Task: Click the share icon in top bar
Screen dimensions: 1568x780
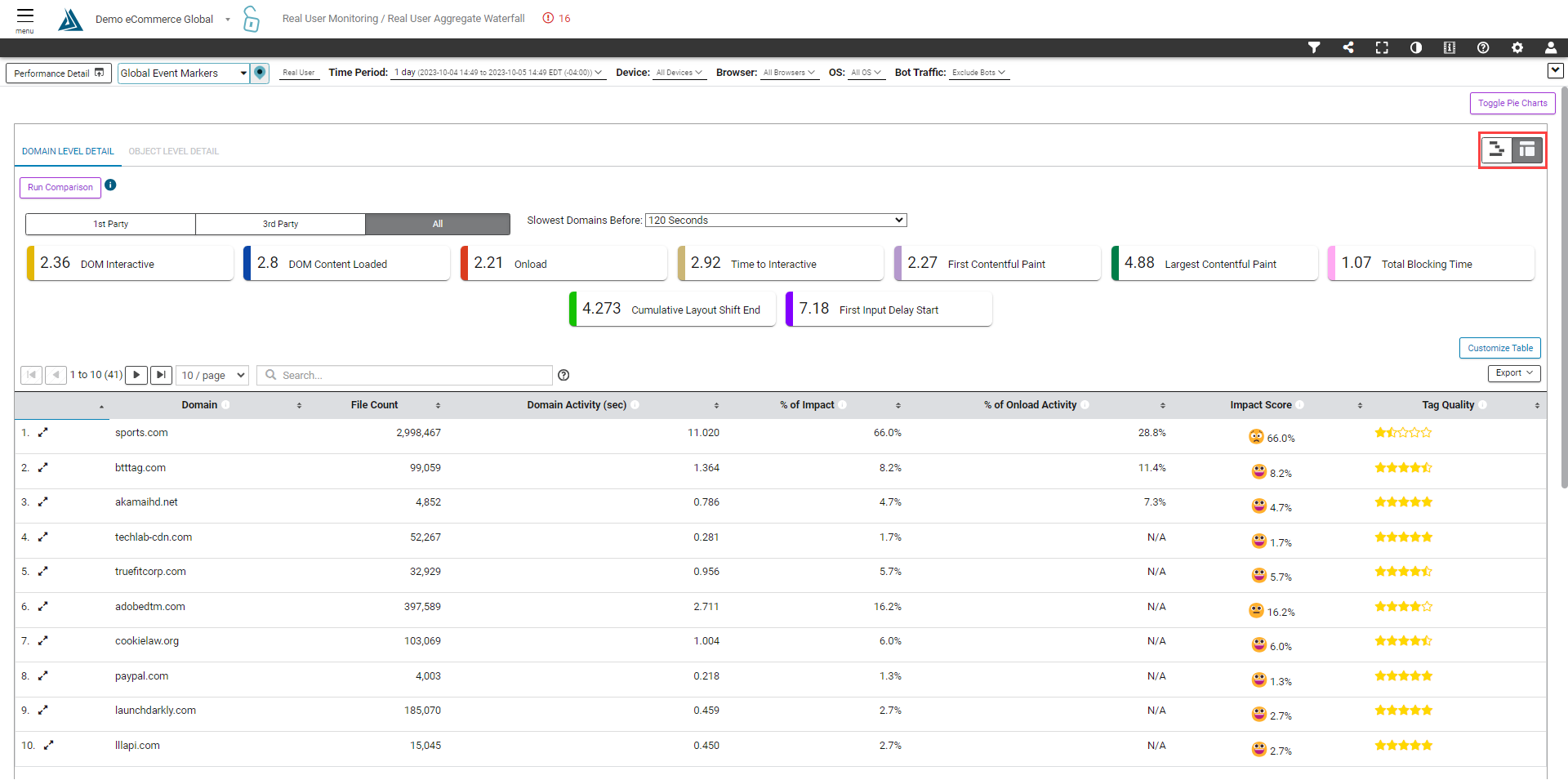Action: click(x=1348, y=47)
